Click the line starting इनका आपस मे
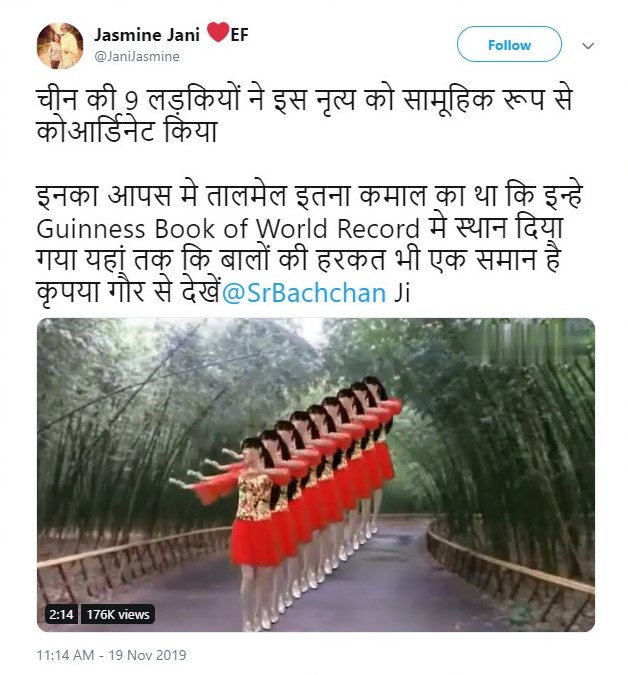Image resolution: width=628 pixels, height=675 pixels. (x=309, y=196)
